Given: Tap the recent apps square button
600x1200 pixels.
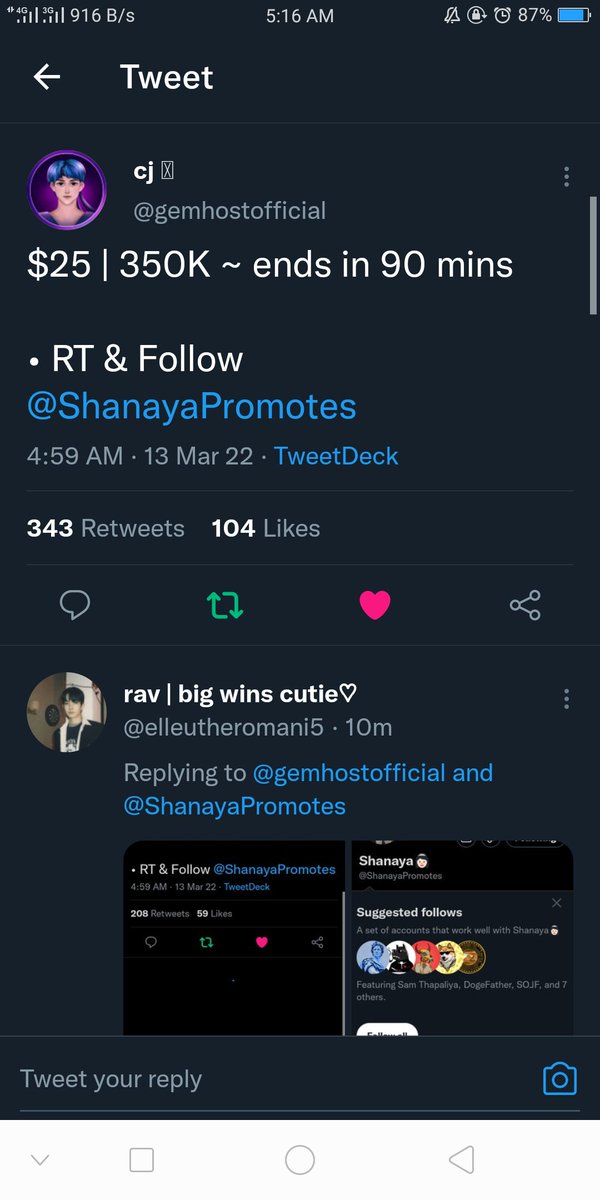Looking at the screenshot, I should (x=142, y=1160).
